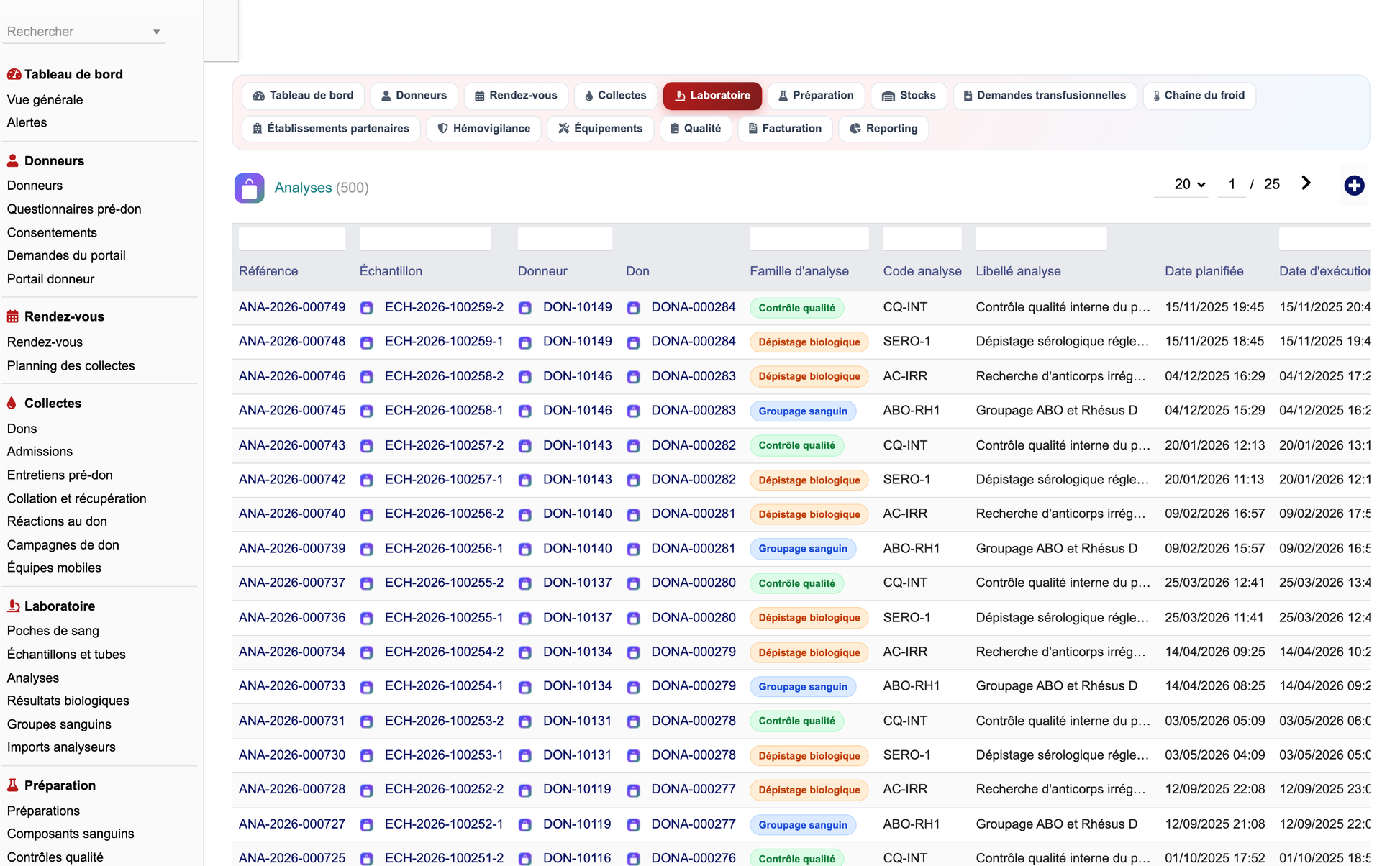Open Résultats biologiques in sidebar
The height and width of the screenshot is (866, 1400).
(68, 701)
